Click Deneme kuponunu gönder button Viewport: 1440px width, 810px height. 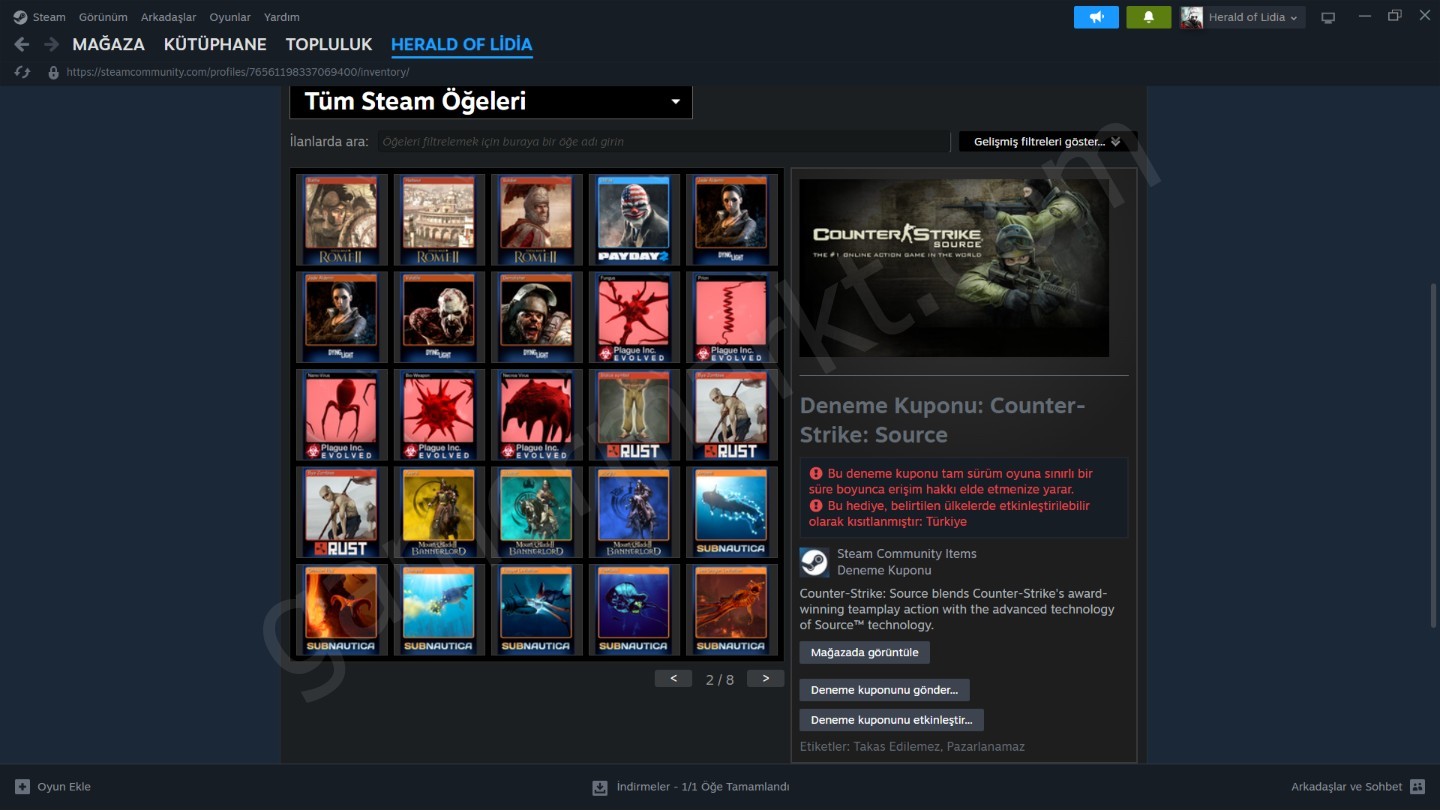click(x=884, y=690)
